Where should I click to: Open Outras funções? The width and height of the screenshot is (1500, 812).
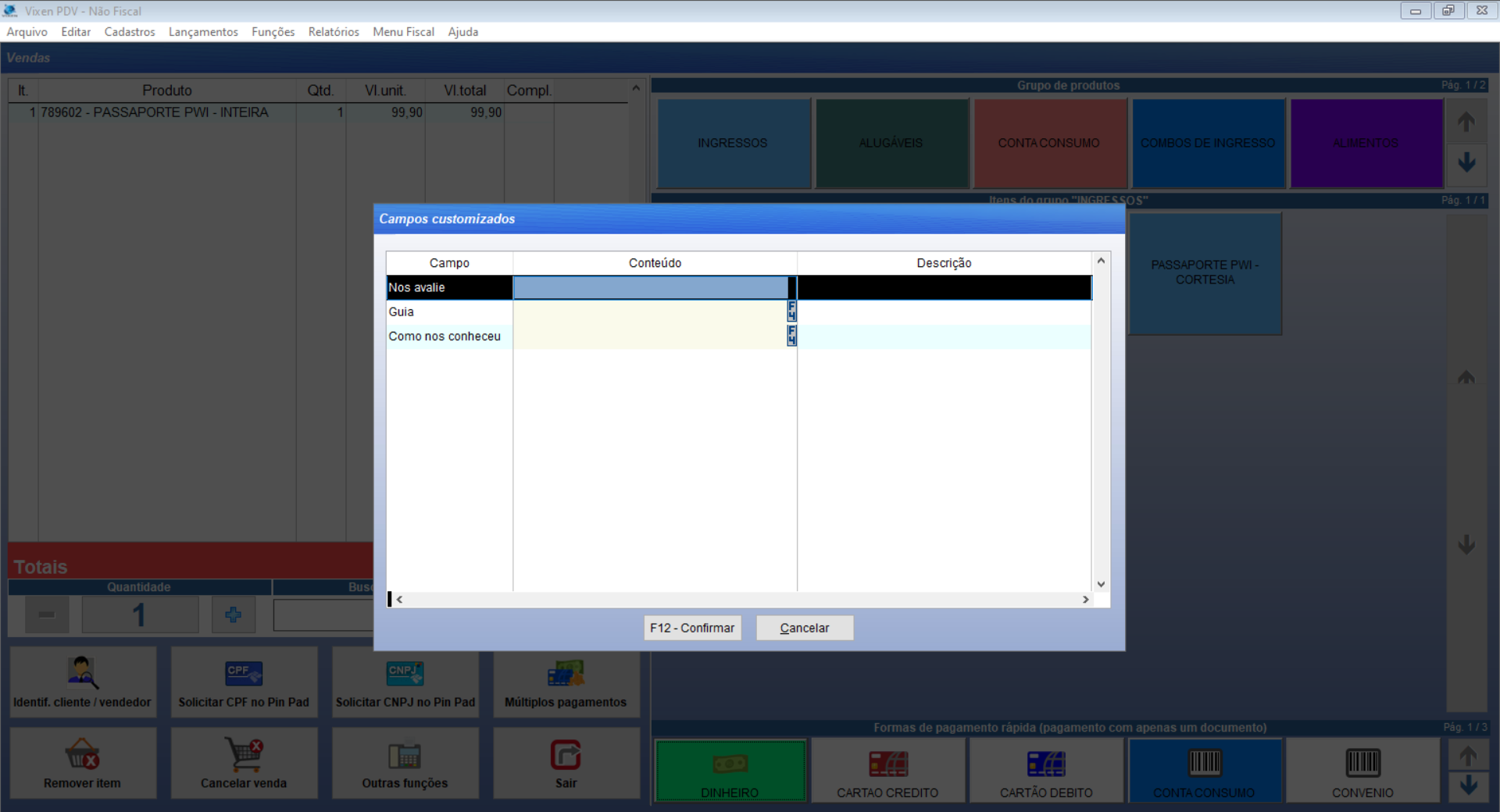pyautogui.click(x=405, y=763)
